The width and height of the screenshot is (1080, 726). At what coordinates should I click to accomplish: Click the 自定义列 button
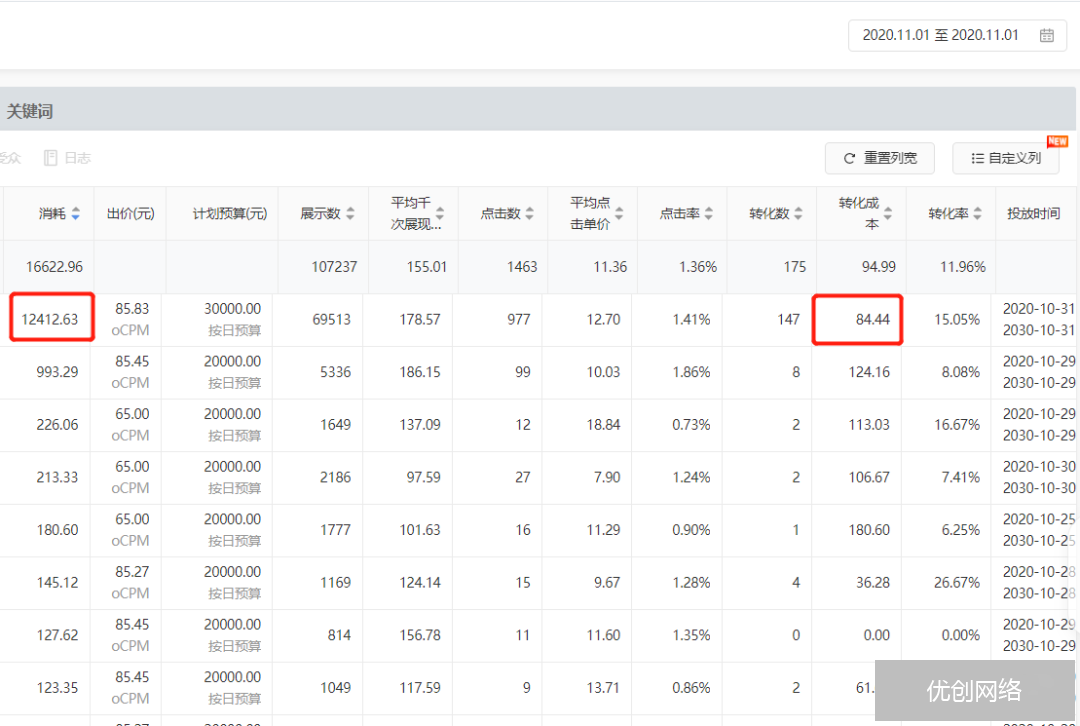(1006, 158)
